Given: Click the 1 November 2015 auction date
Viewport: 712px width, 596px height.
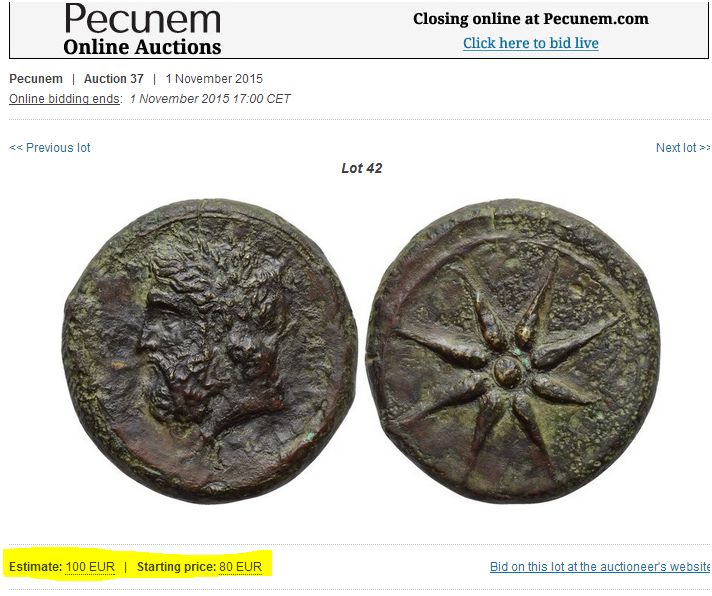Looking at the screenshot, I should pyautogui.click(x=214, y=79).
